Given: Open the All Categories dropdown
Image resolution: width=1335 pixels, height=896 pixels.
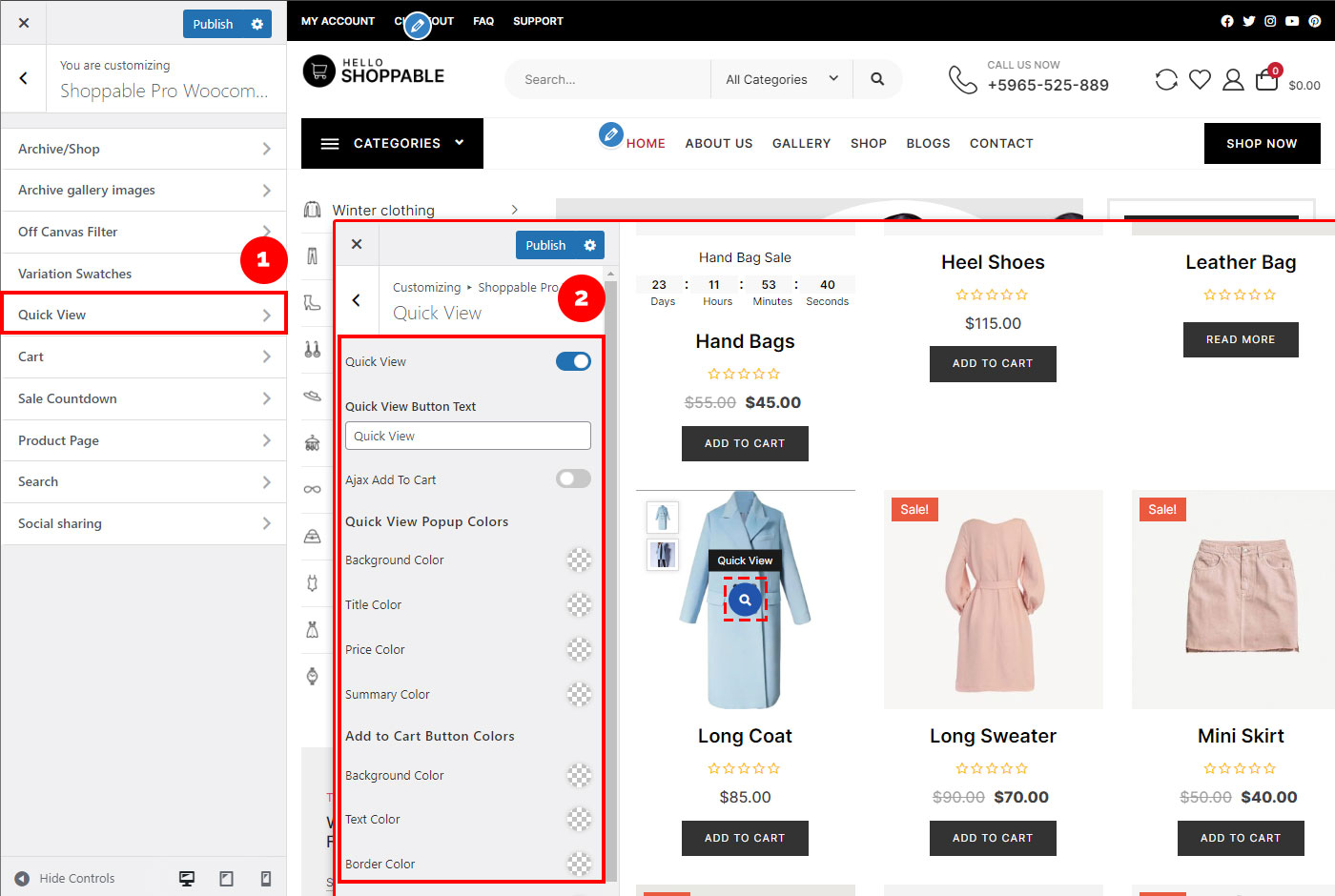Looking at the screenshot, I should (780, 79).
